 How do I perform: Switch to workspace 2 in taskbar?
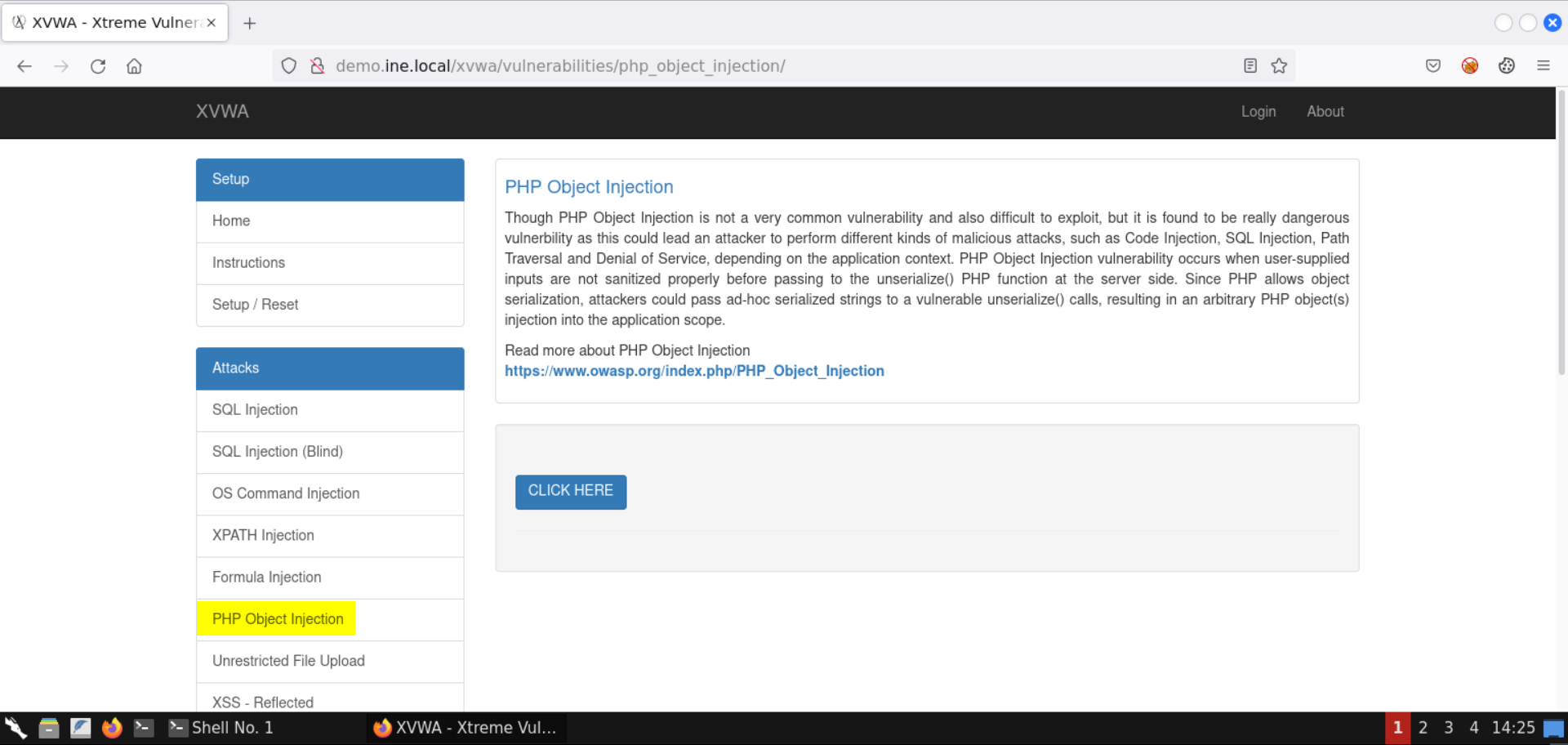(1423, 727)
